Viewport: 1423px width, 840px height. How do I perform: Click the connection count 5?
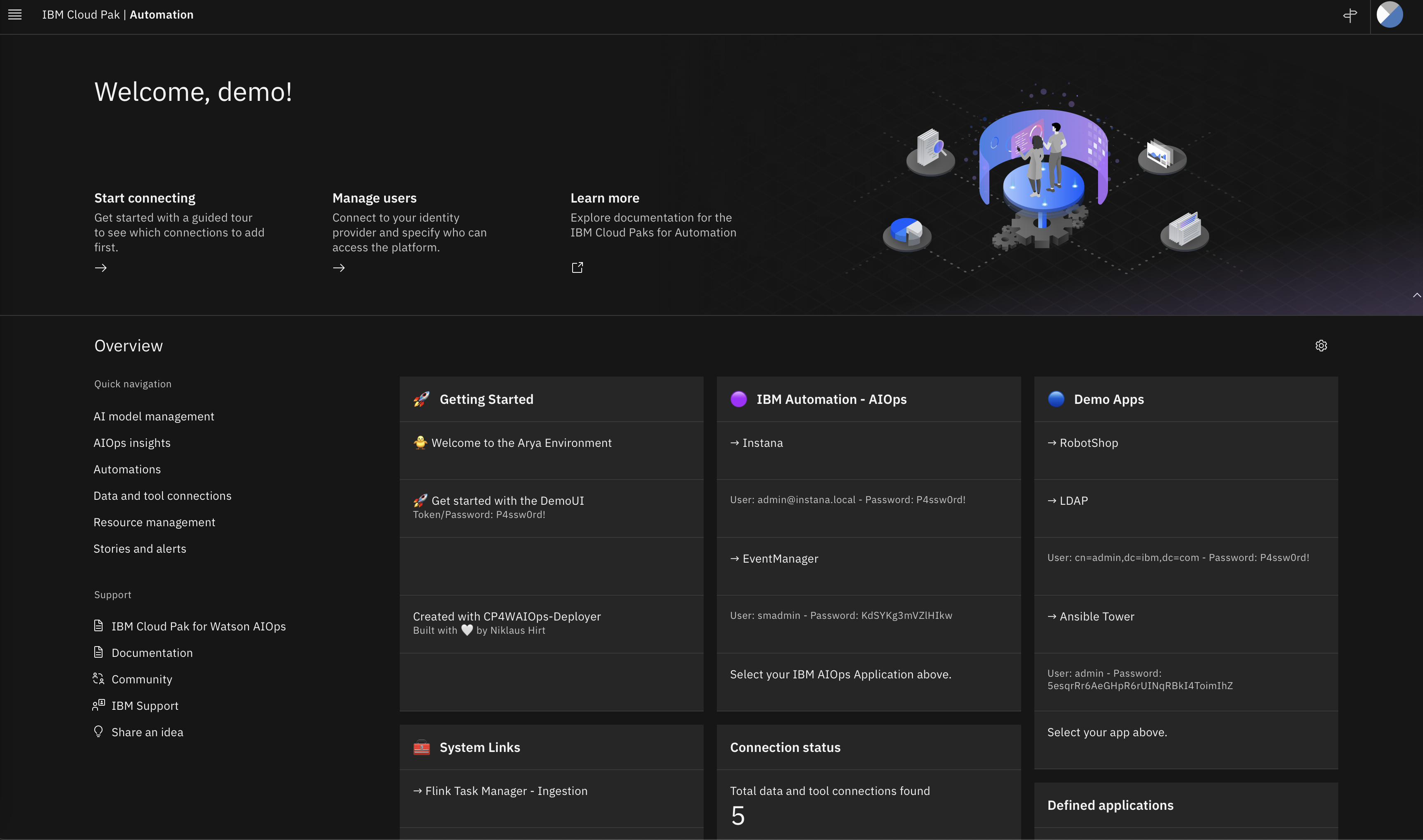coord(738,816)
